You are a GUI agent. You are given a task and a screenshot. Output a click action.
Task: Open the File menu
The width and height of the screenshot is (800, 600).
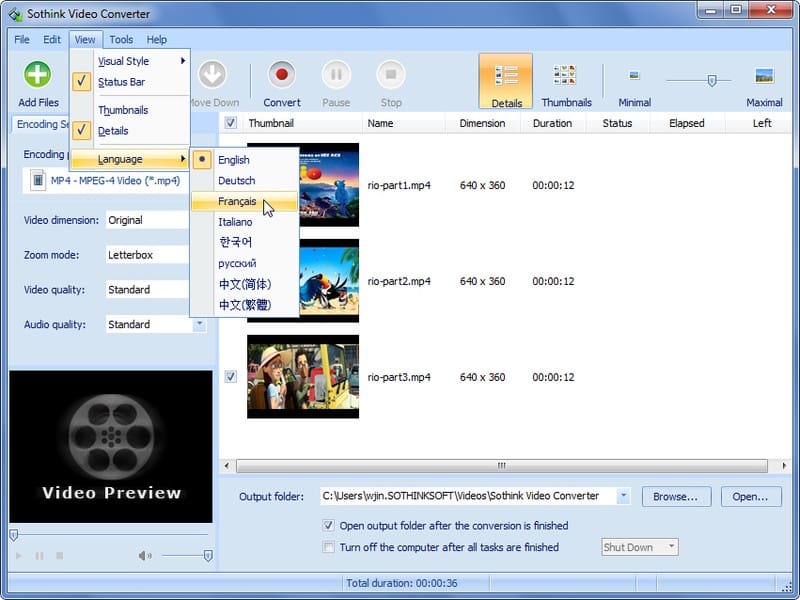[22, 39]
